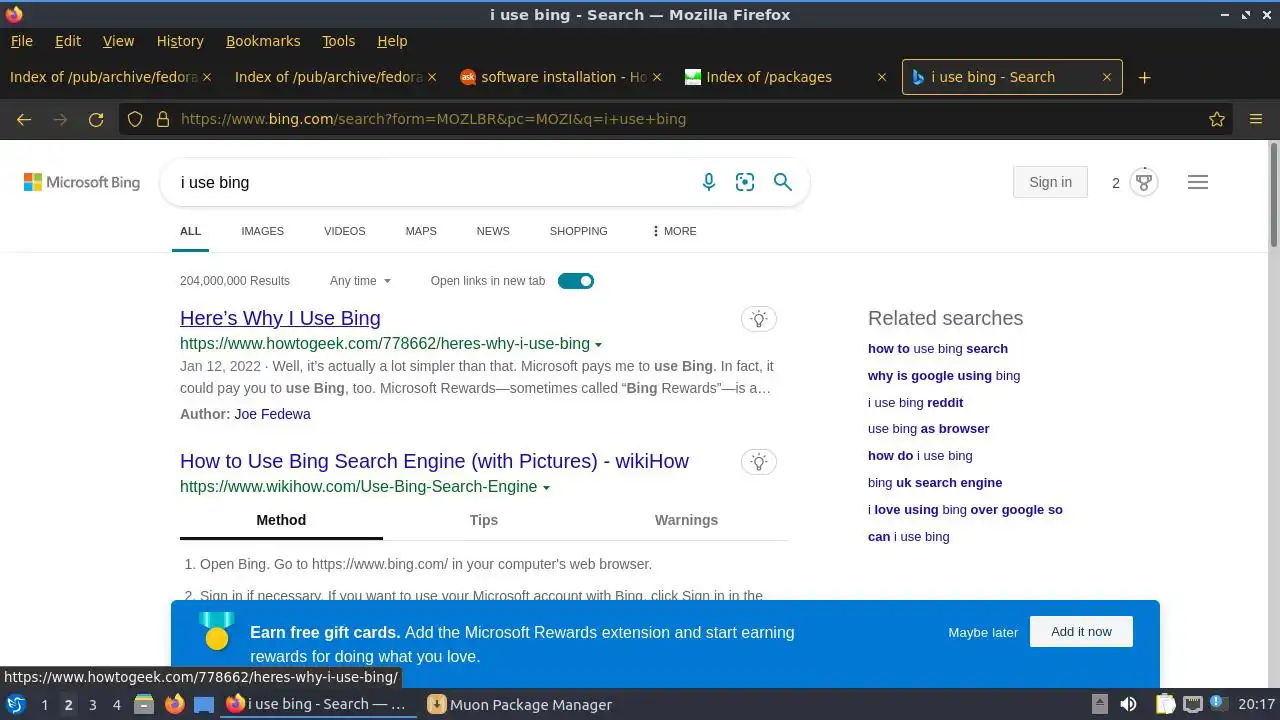Open the Tools menu
Image resolution: width=1280 pixels, height=720 pixels.
pos(338,41)
